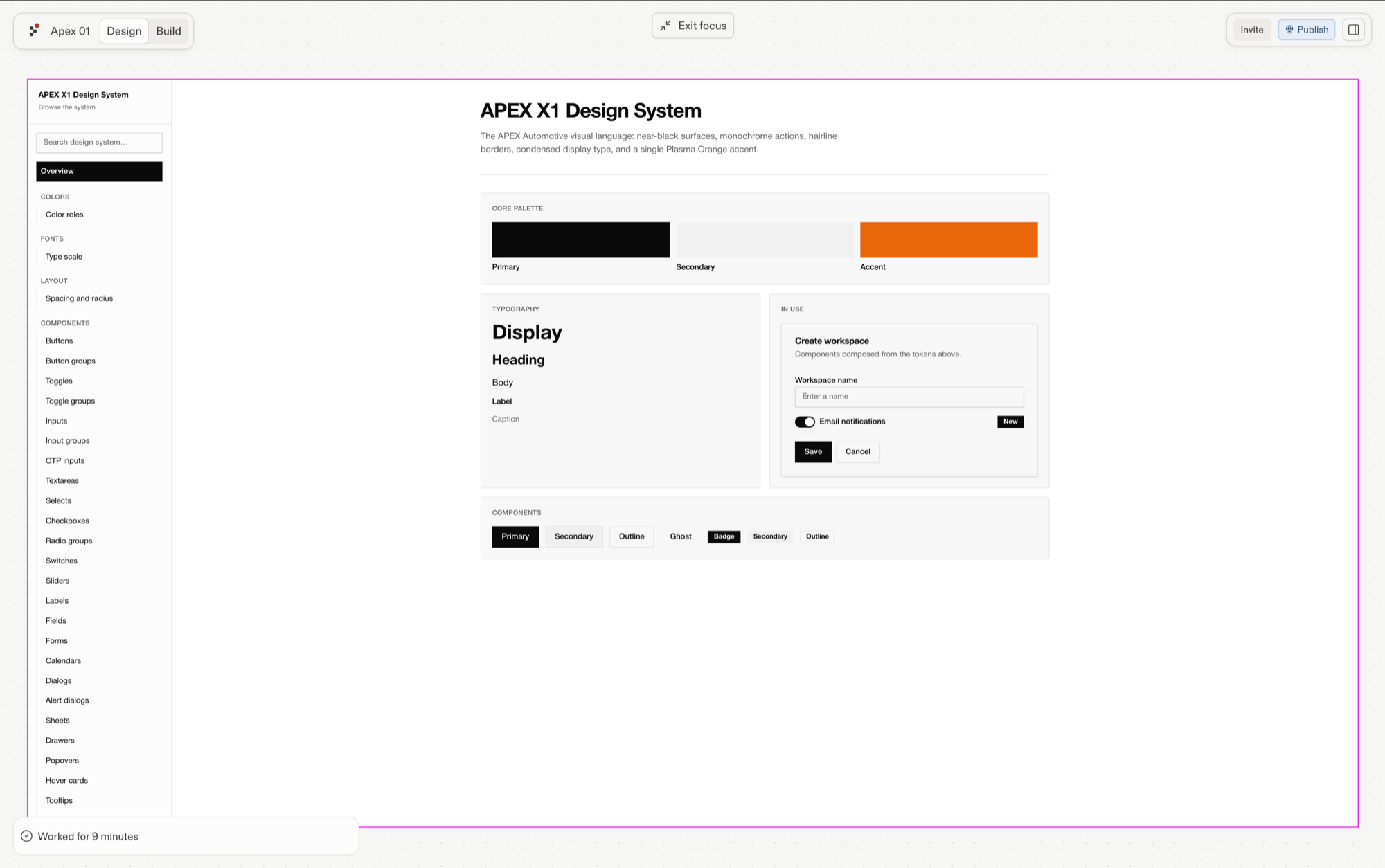Open the Invite dialog
1385x868 pixels.
1251,30
